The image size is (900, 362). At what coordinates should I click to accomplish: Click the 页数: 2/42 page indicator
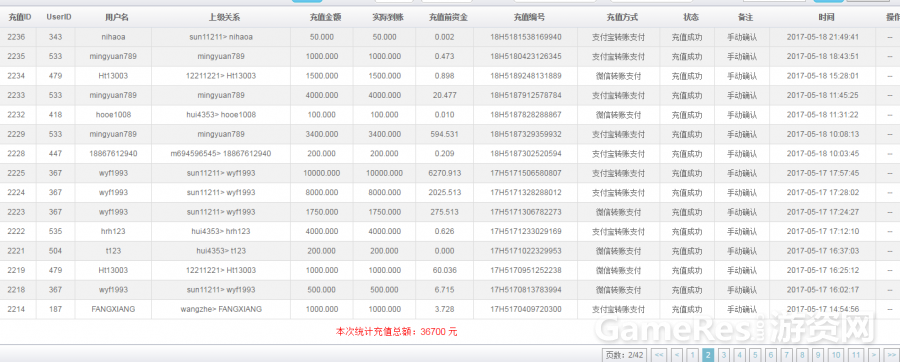(625, 355)
